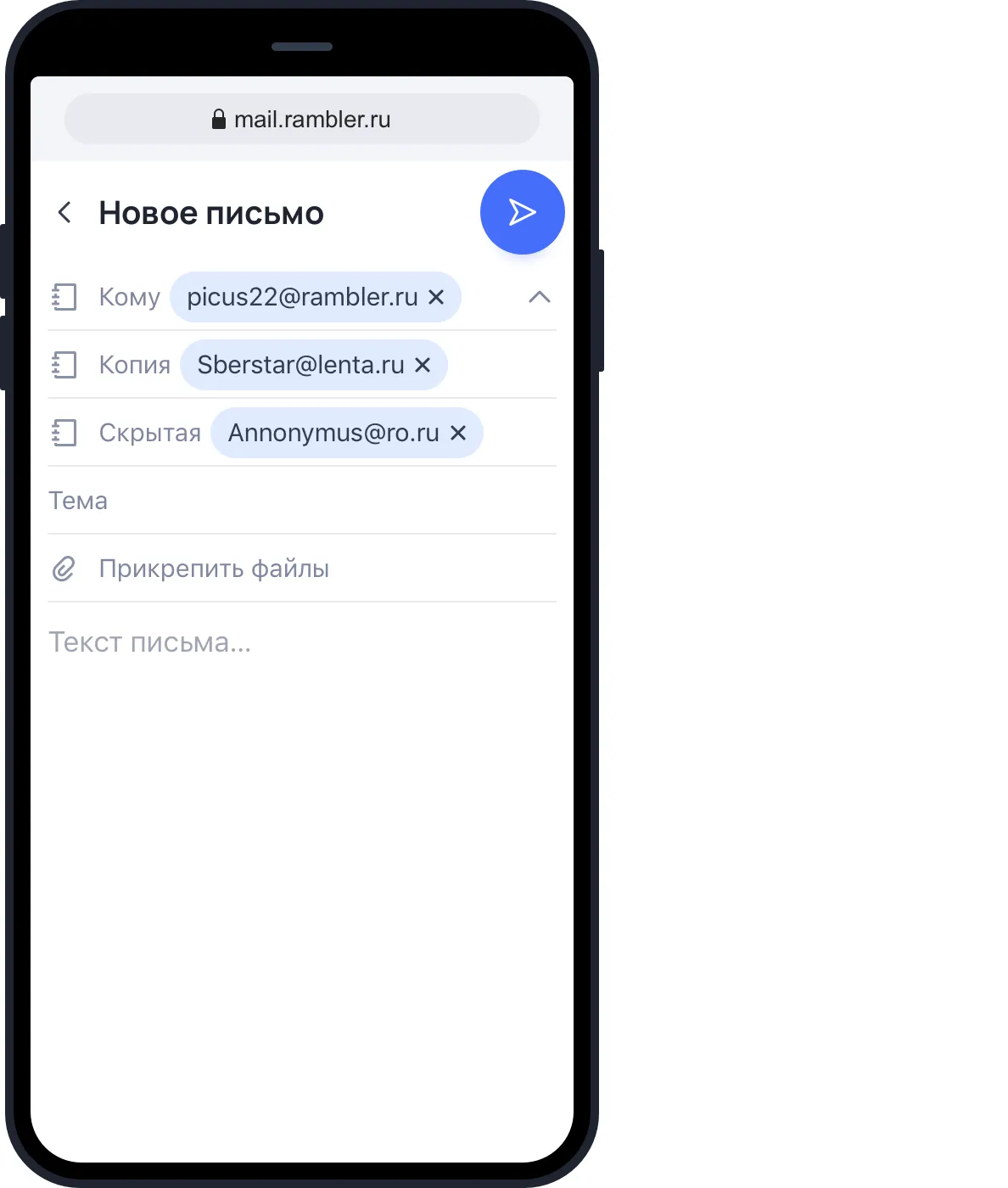Remove Annonymus@ro.ru from hidden copy
The width and height of the screenshot is (1008, 1188).
click(x=458, y=433)
